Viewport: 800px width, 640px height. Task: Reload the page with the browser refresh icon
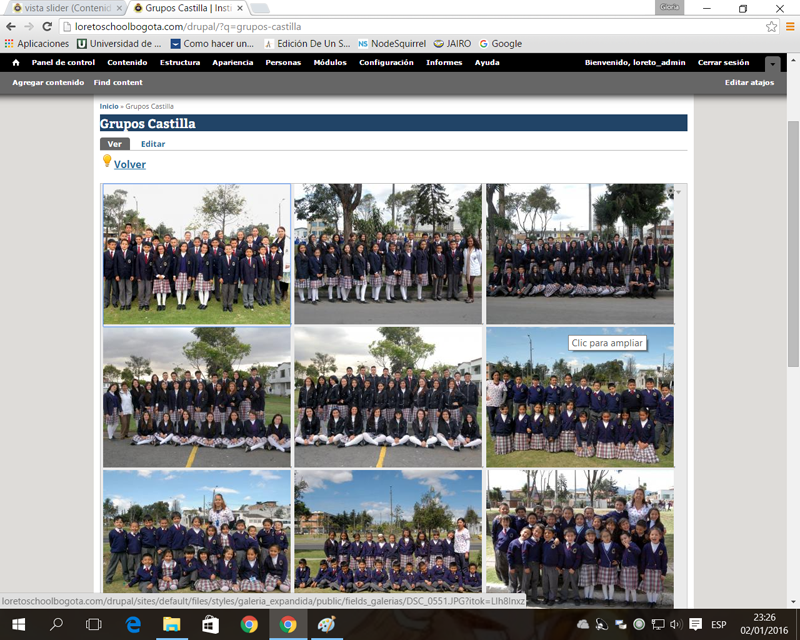point(47,27)
